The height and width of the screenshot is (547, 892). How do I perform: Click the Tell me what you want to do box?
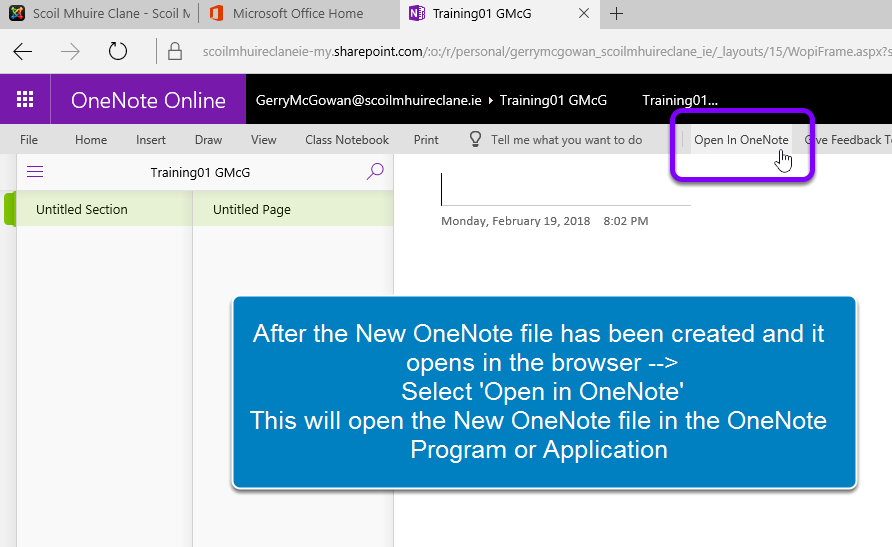[567, 140]
